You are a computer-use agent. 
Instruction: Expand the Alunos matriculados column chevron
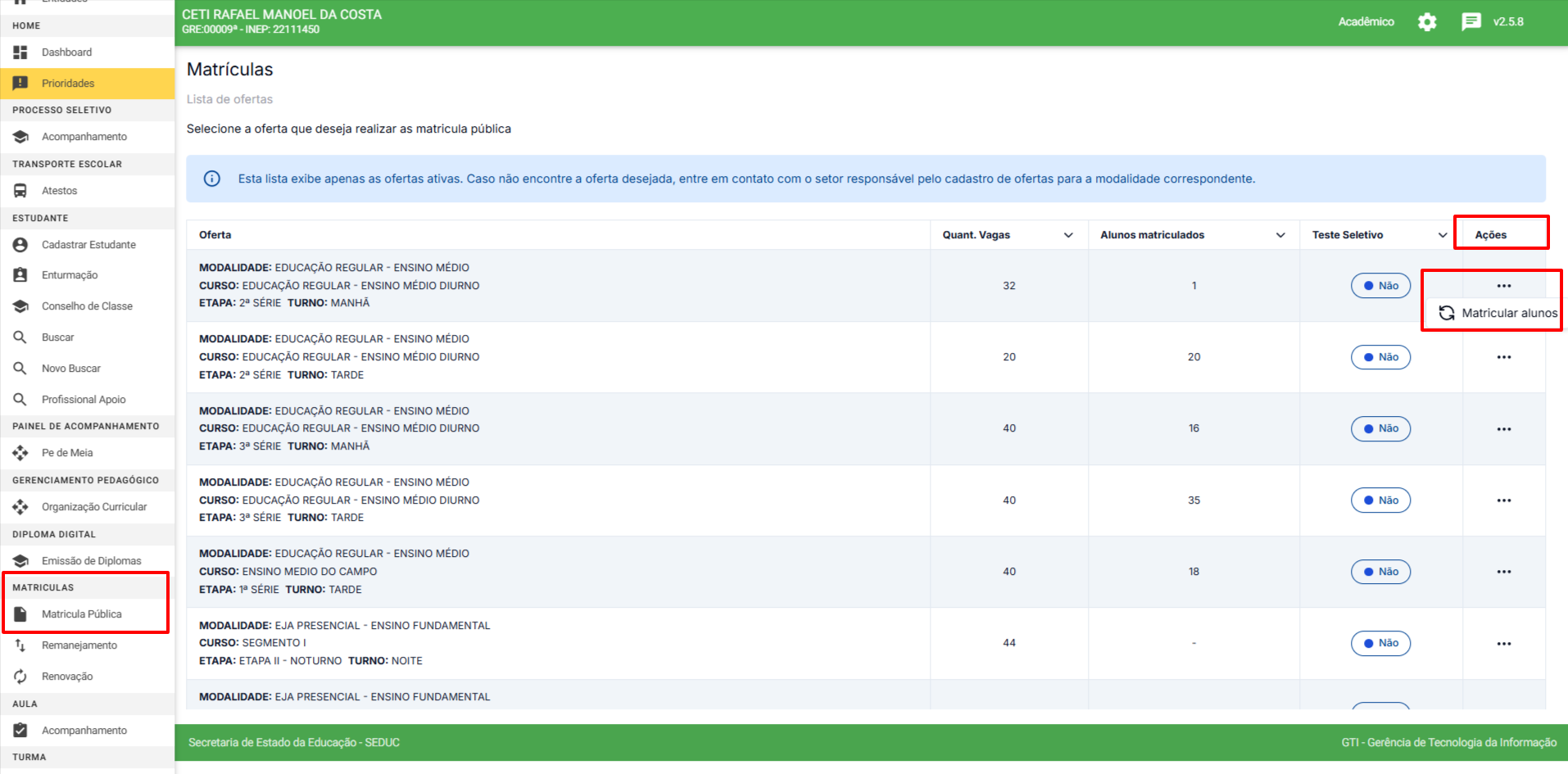(x=1280, y=235)
